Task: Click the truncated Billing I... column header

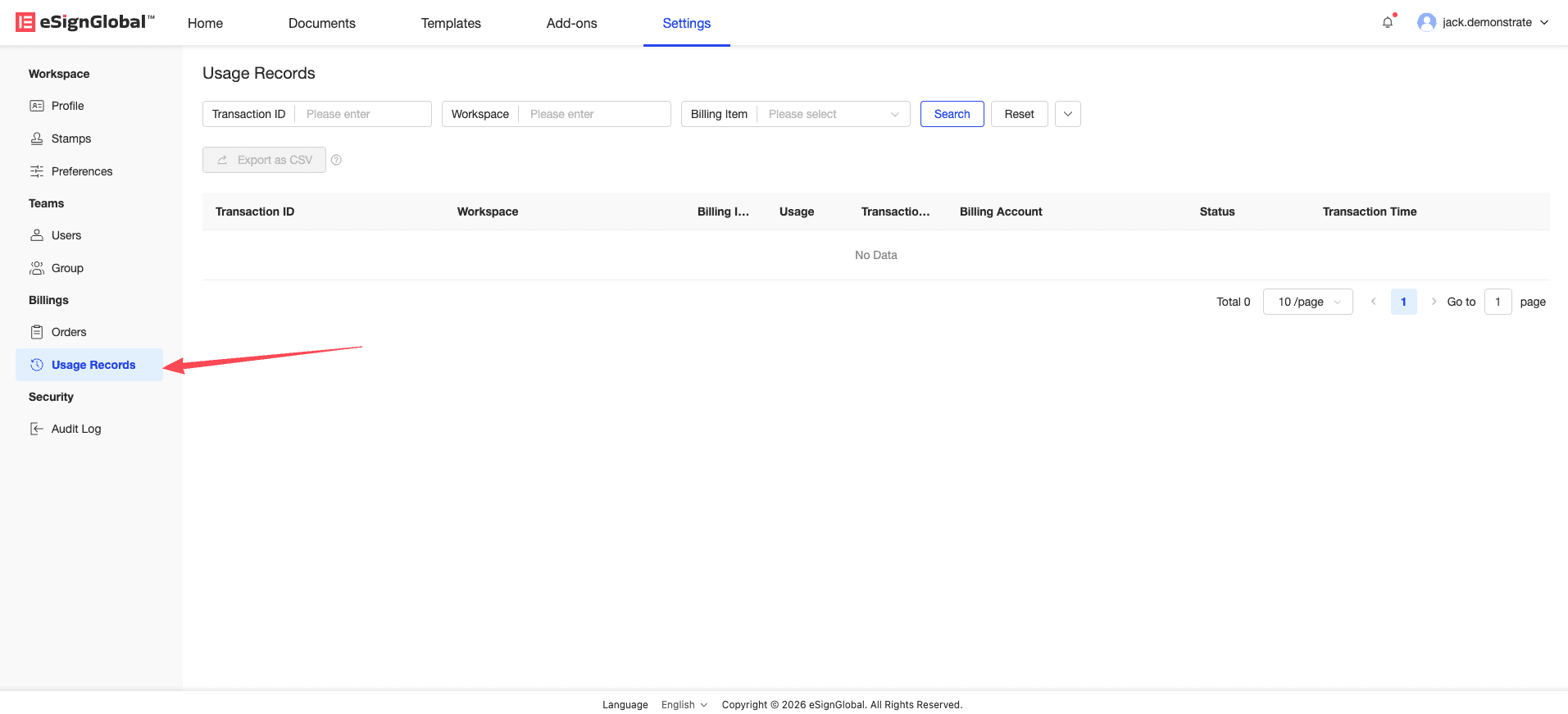Action: click(x=723, y=211)
